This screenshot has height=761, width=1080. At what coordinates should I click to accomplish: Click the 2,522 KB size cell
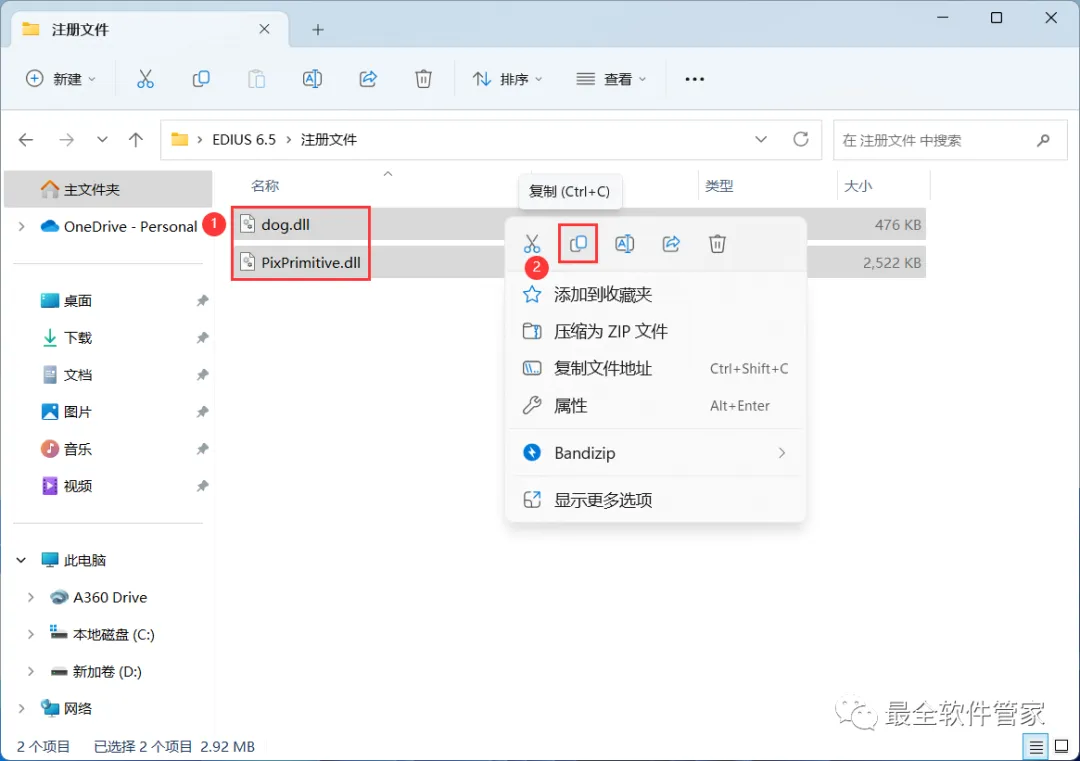(891, 262)
